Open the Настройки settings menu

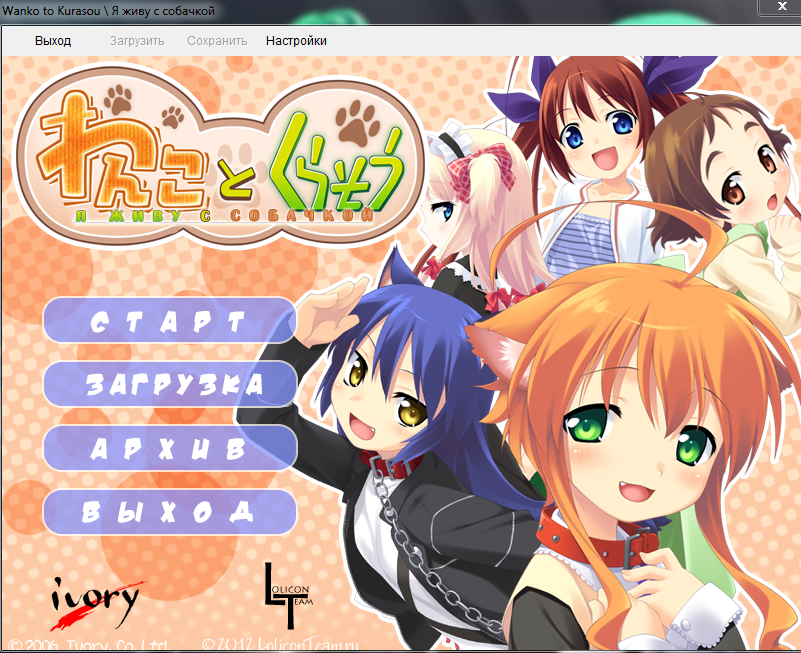click(296, 41)
